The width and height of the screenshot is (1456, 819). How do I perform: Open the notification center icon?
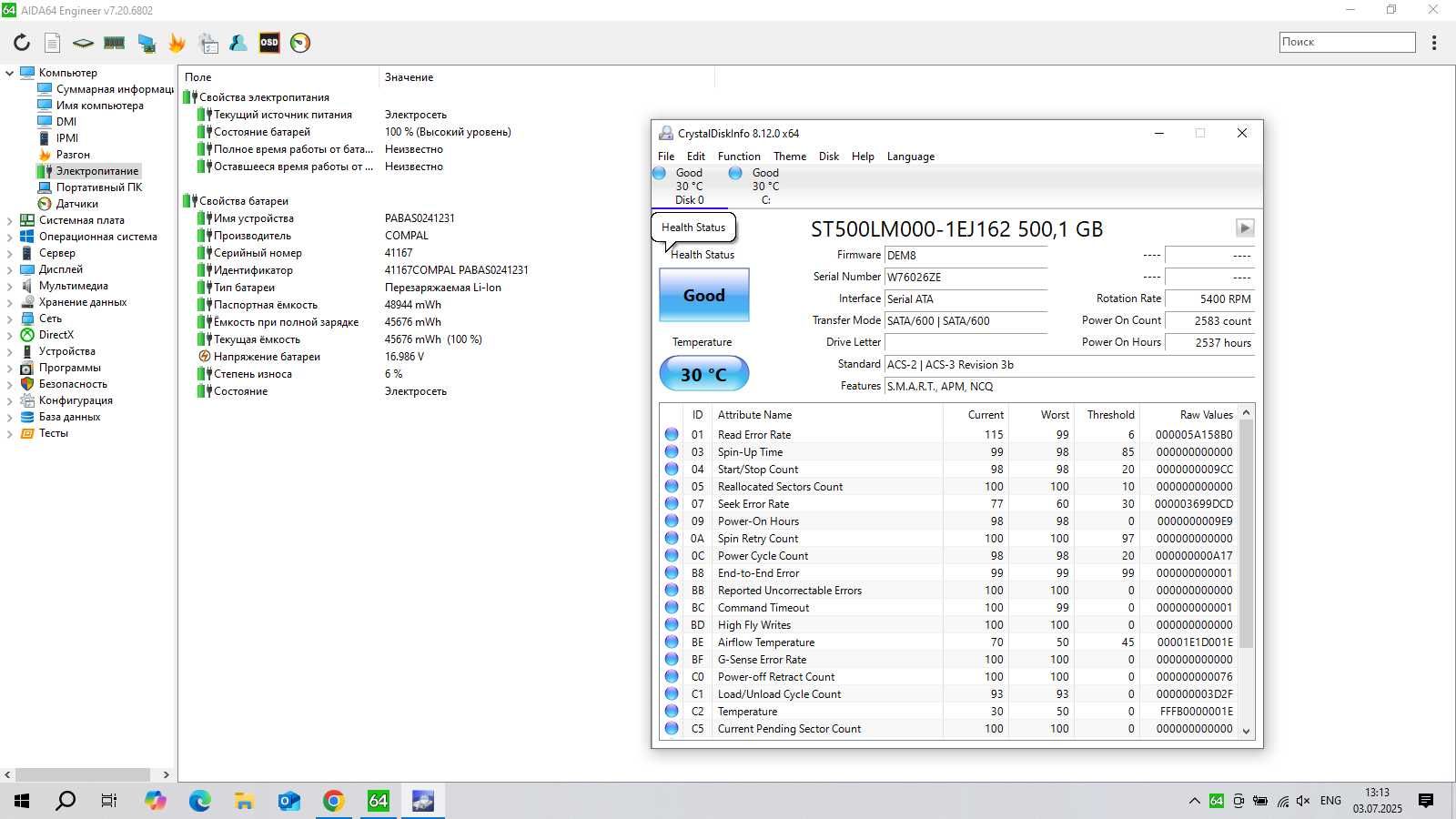[x=1426, y=801]
